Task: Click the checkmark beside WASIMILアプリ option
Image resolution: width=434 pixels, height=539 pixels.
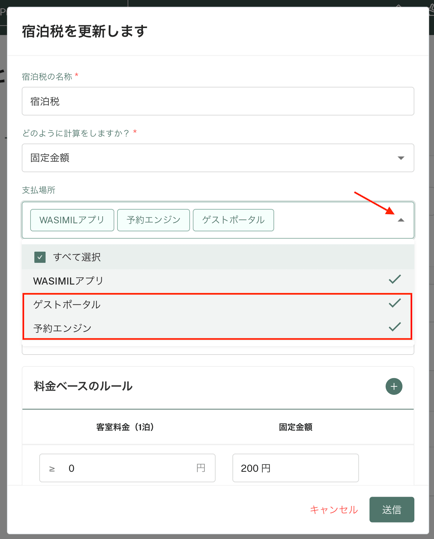Action: click(395, 279)
